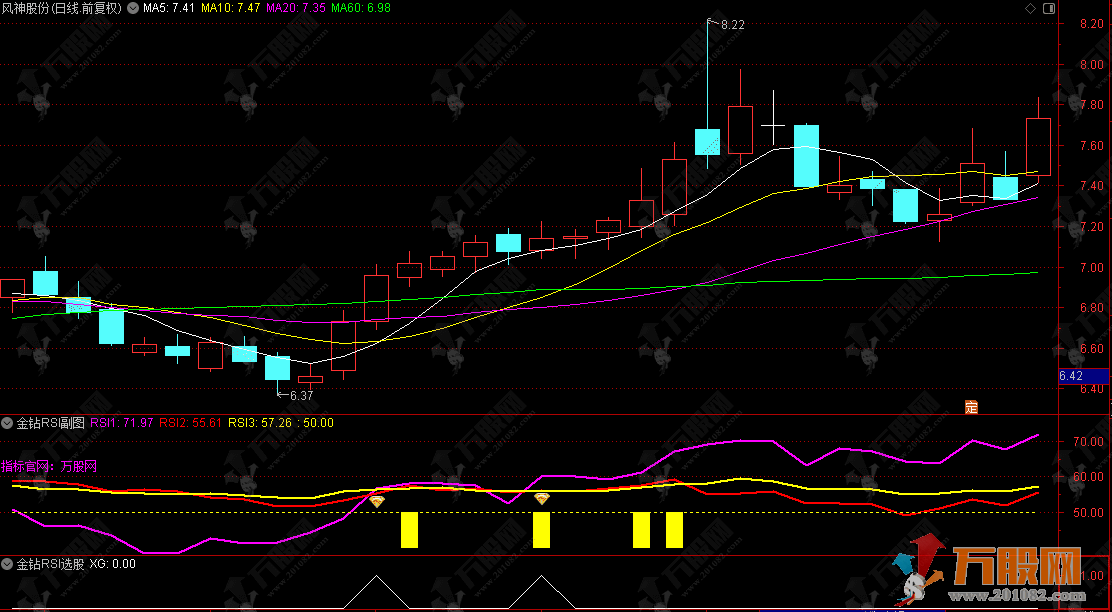
Task: Click the first gold diamond signal marker
Action: [x=377, y=500]
